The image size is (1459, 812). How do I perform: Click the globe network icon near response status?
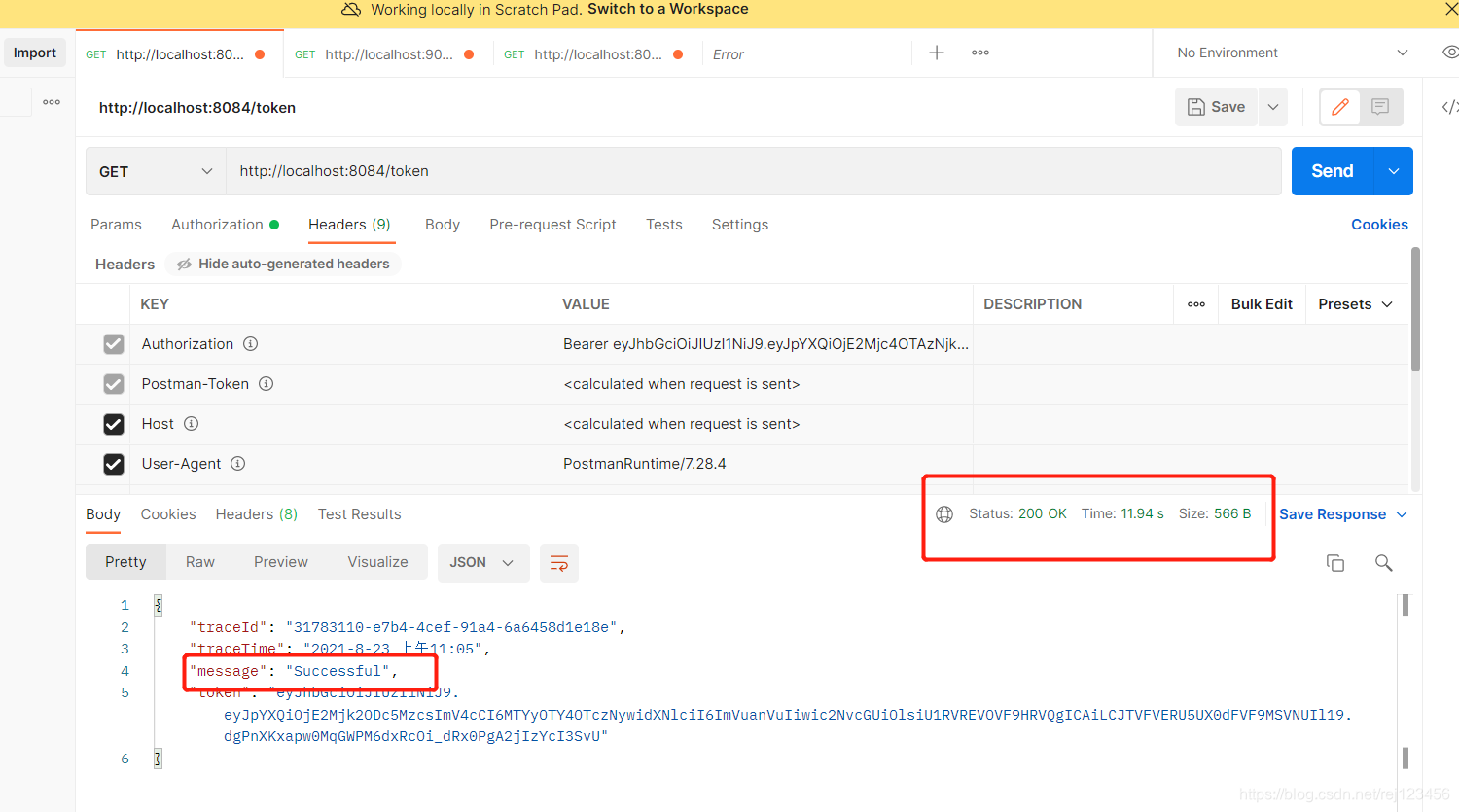coord(944,514)
